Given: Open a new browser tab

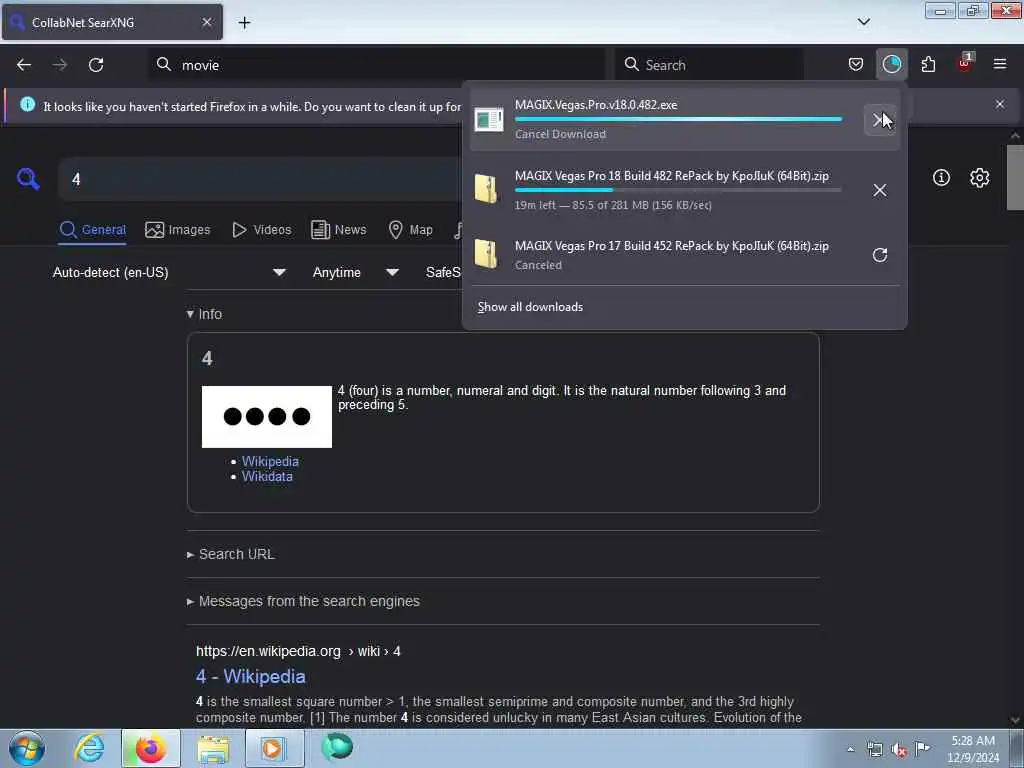Looking at the screenshot, I should (244, 23).
